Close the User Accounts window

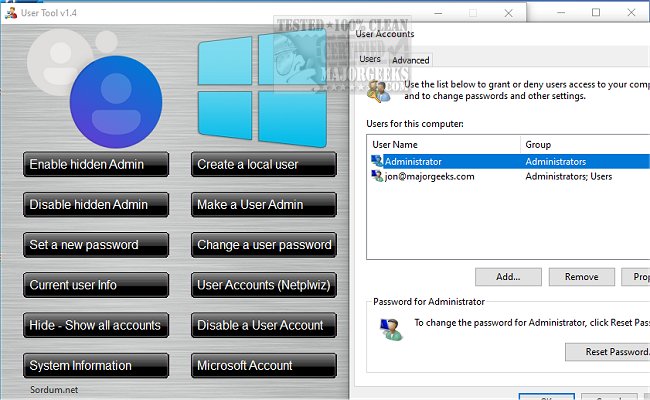pyautogui.click(x=631, y=12)
